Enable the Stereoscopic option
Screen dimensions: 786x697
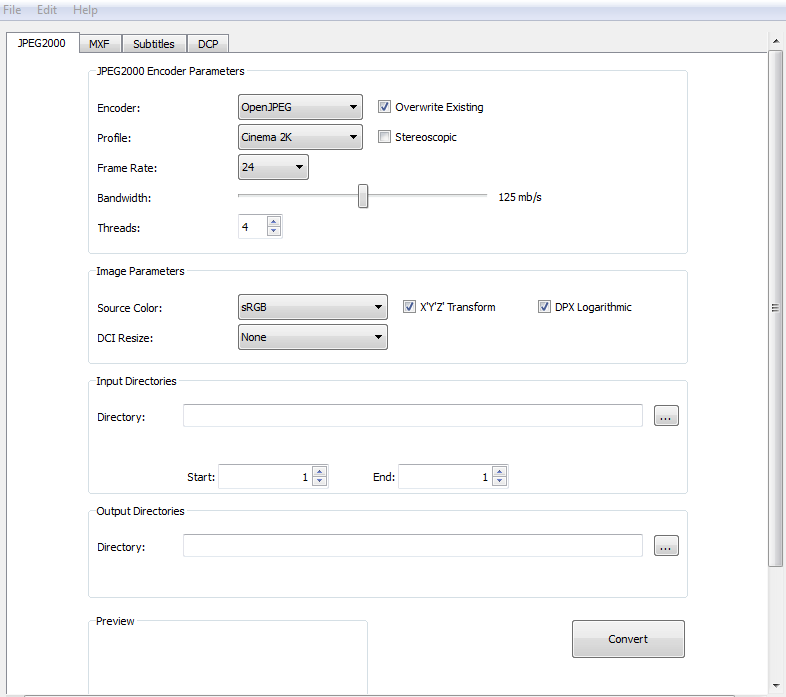tap(385, 137)
